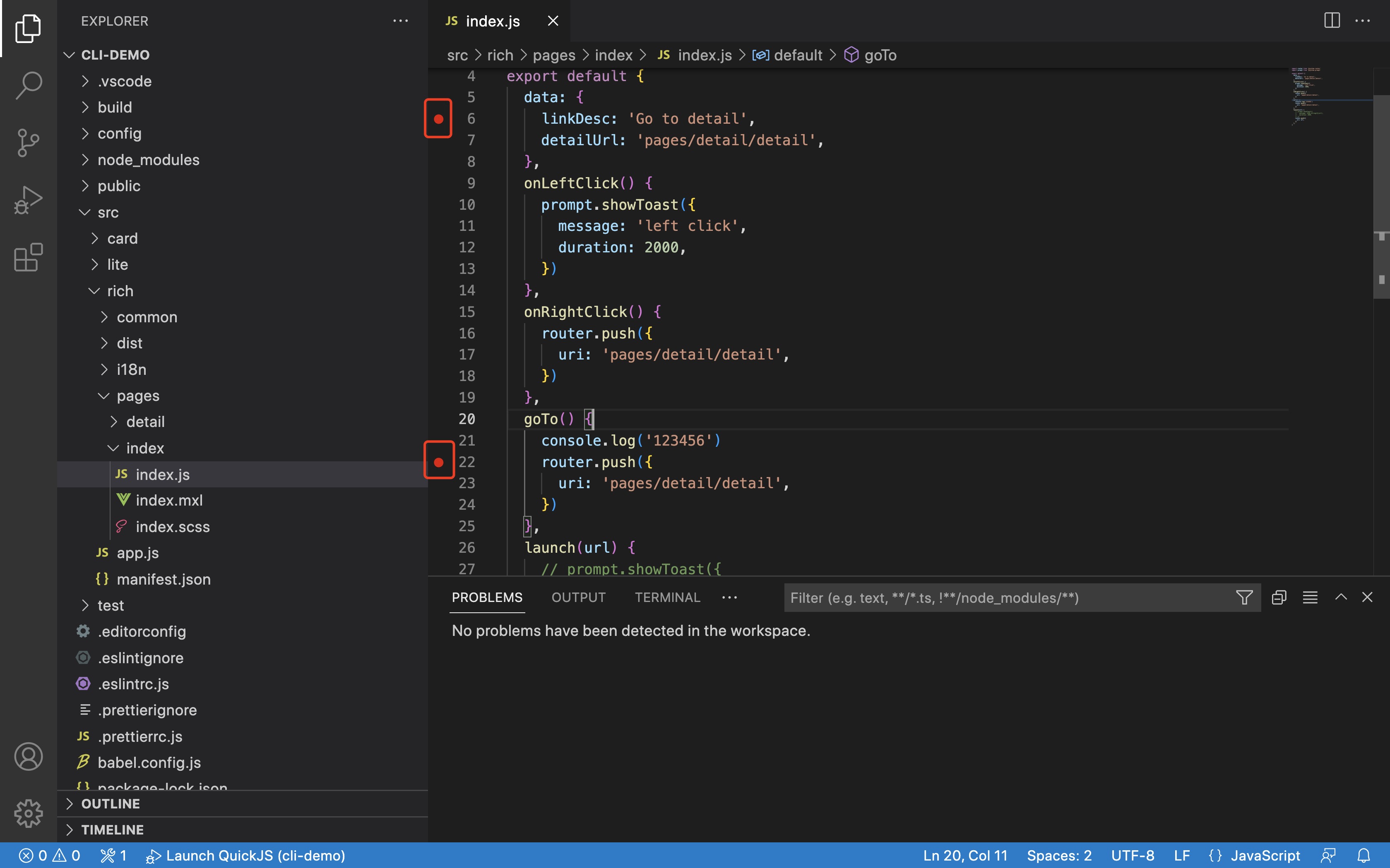Show more panel tabs ellipsis
This screenshot has height=868, width=1390.
click(x=729, y=597)
